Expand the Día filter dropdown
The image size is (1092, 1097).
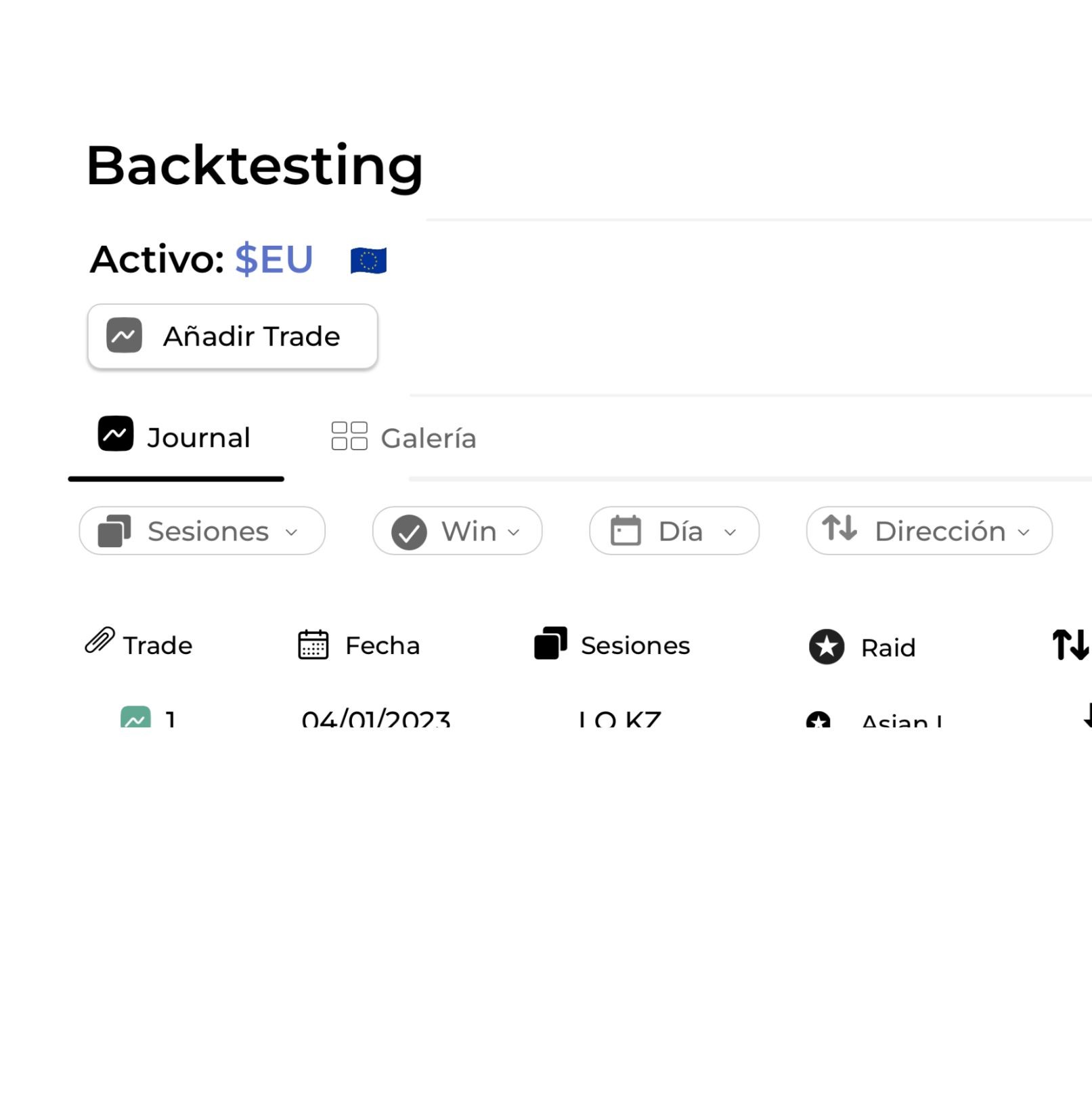coord(674,531)
